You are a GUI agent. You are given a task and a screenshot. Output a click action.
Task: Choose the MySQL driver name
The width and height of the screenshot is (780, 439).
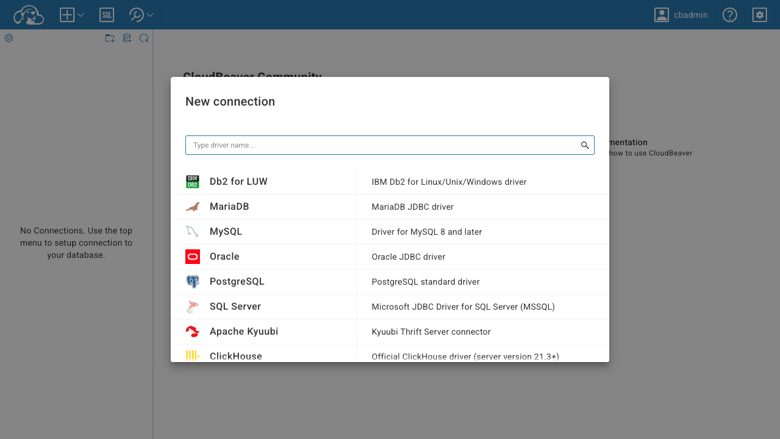point(225,231)
